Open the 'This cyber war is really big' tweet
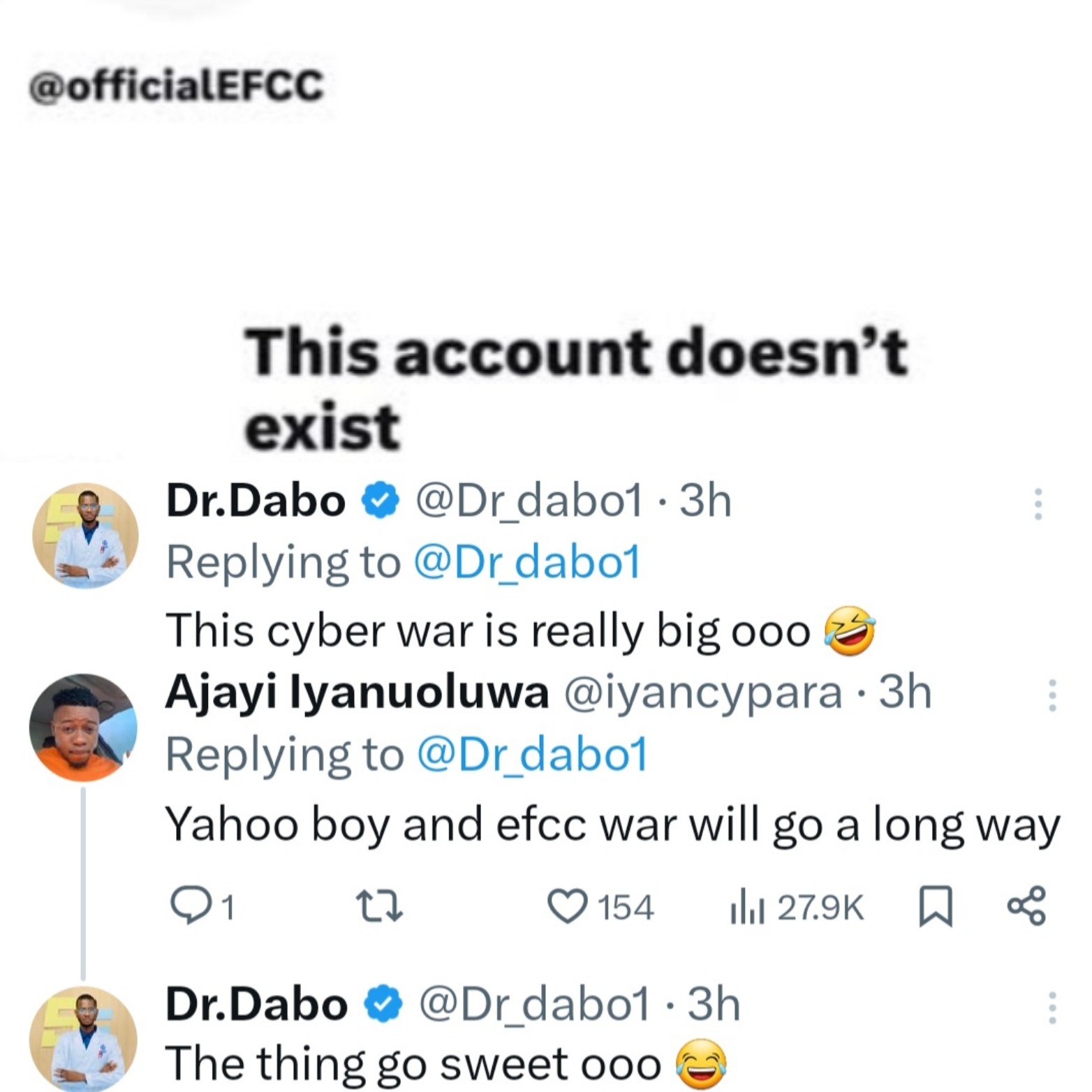The height and width of the screenshot is (1092, 1092). pyautogui.click(x=487, y=630)
